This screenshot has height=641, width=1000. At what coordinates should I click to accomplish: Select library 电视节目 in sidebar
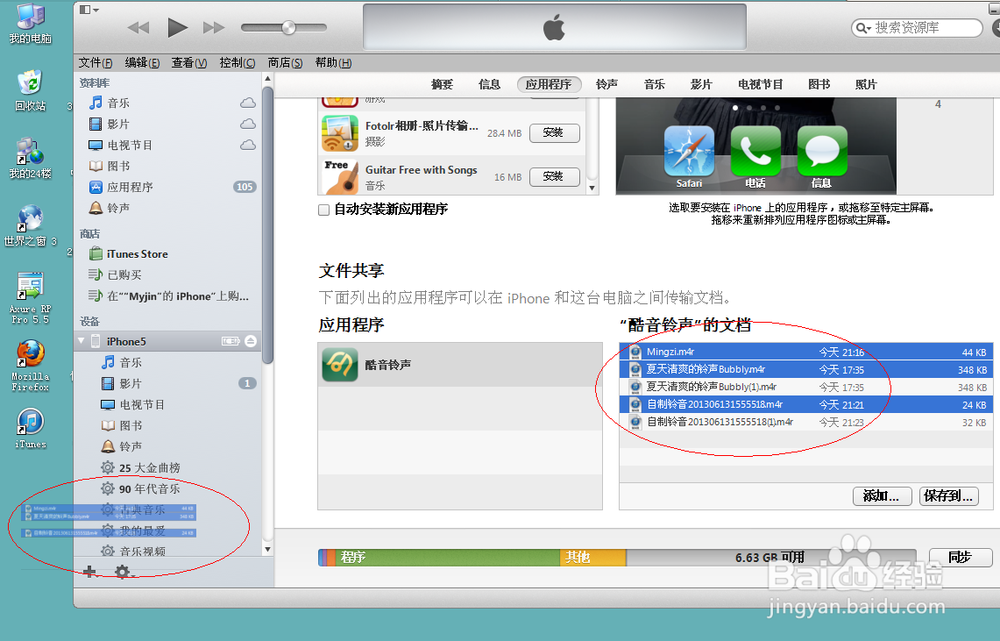[168, 145]
